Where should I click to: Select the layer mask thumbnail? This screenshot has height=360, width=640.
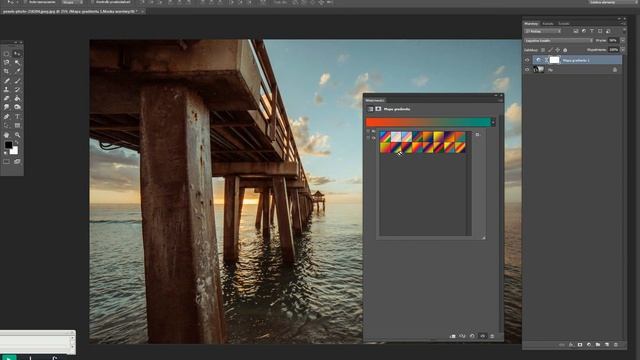[554, 60]
